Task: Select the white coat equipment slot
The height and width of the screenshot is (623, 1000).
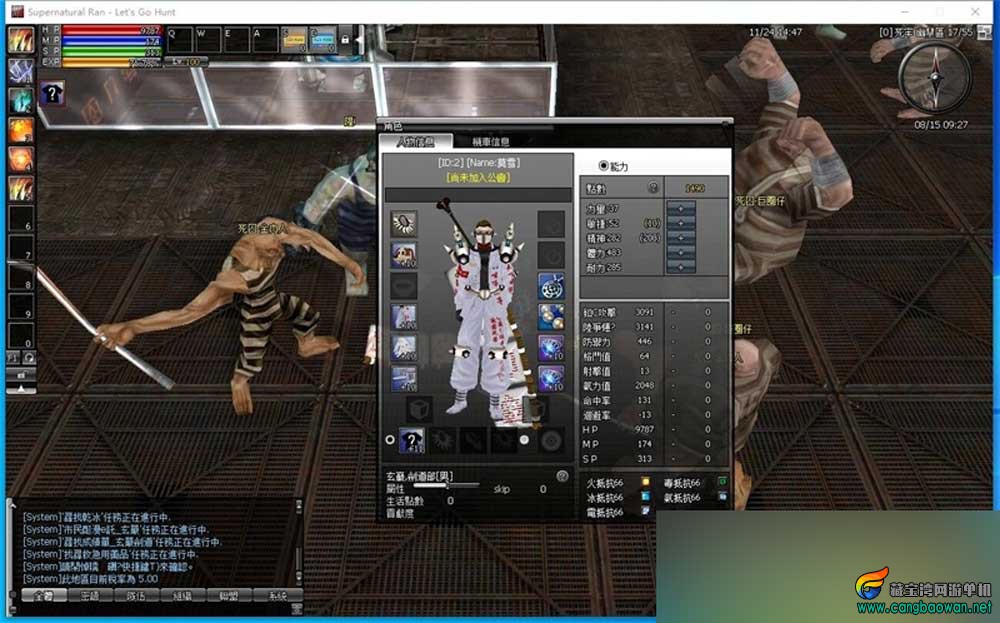Action: (x=404, y=317)
